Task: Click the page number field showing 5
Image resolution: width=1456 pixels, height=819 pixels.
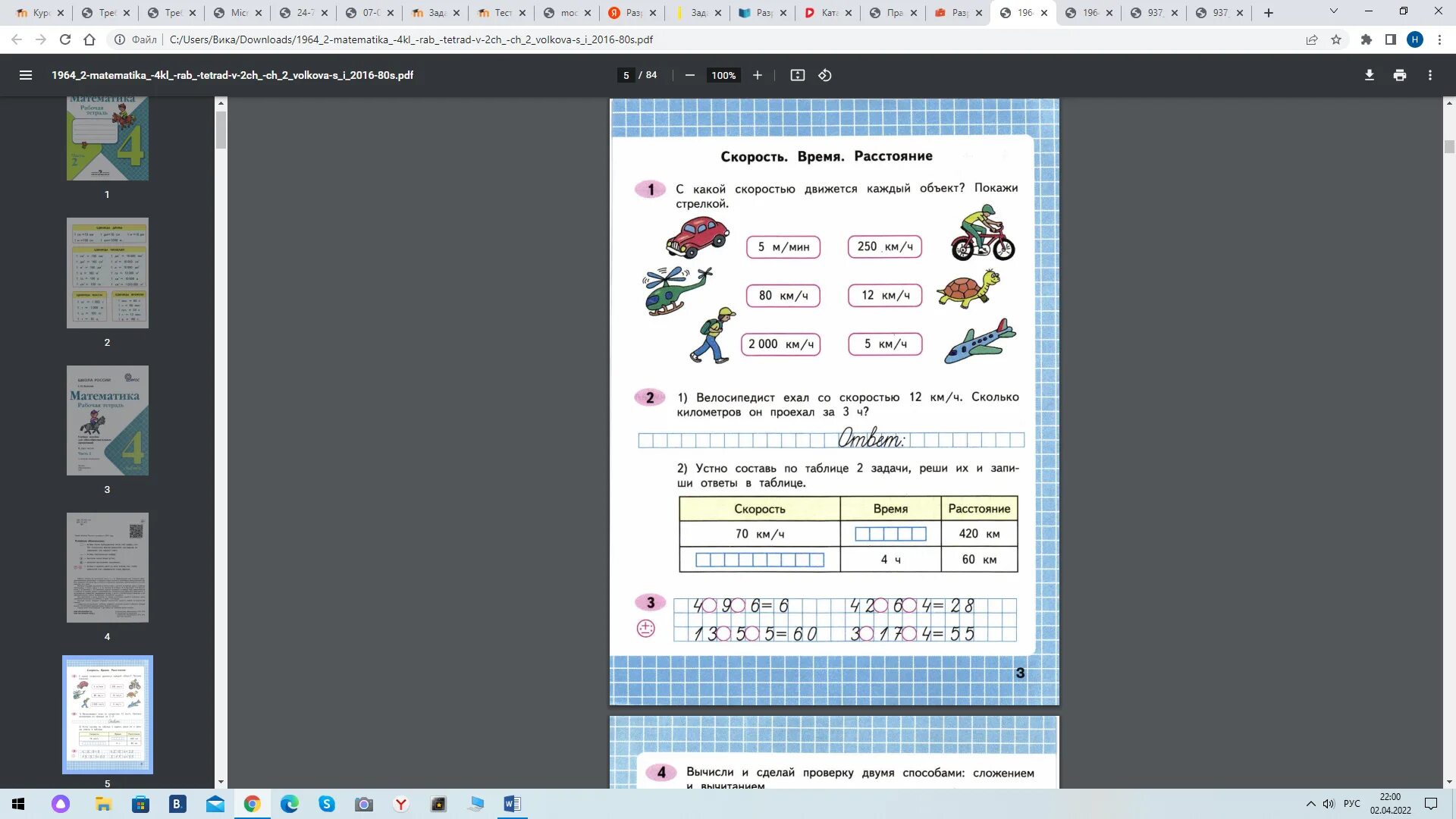Action: coord(626,75)
